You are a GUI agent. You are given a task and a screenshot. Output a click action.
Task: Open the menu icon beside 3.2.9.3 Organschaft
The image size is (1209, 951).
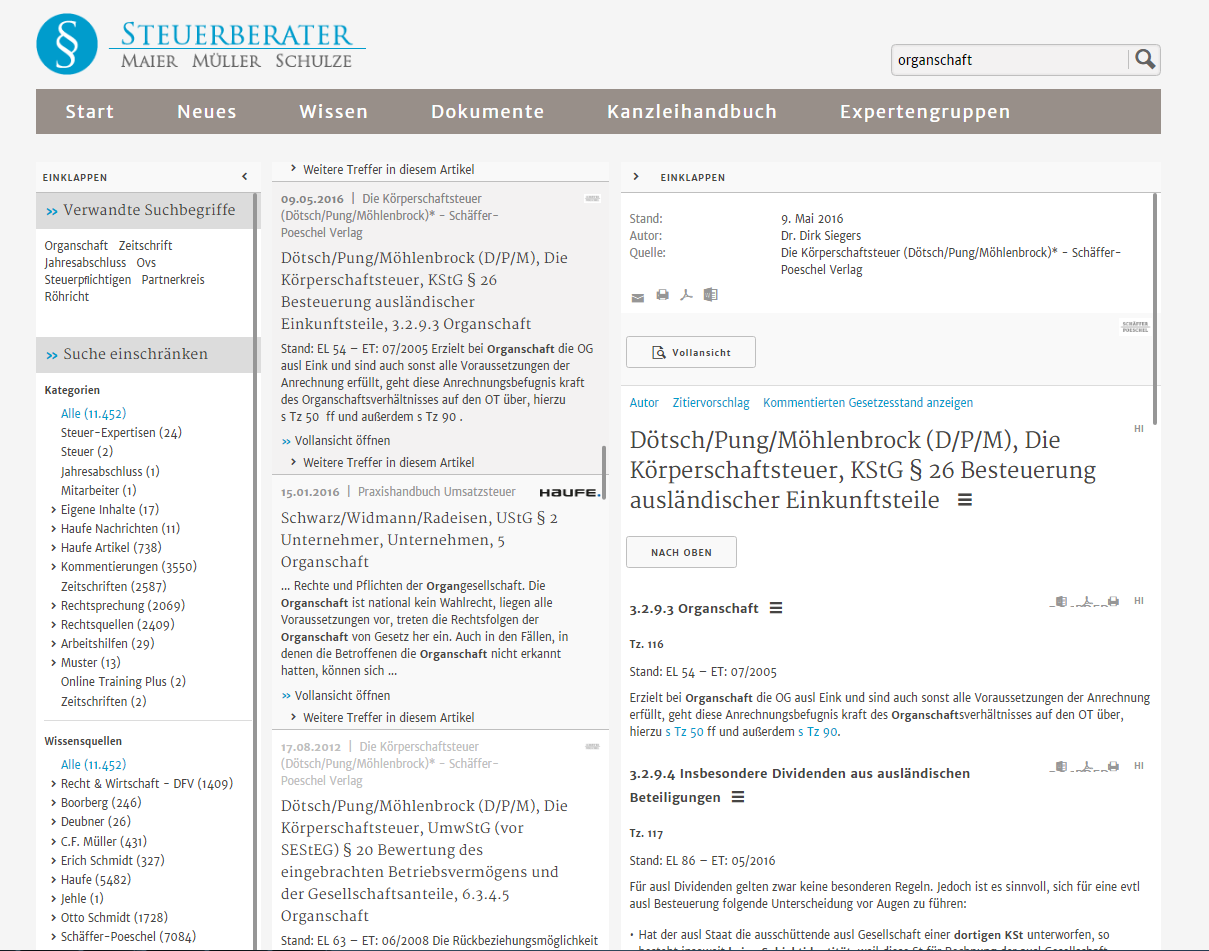776,608
